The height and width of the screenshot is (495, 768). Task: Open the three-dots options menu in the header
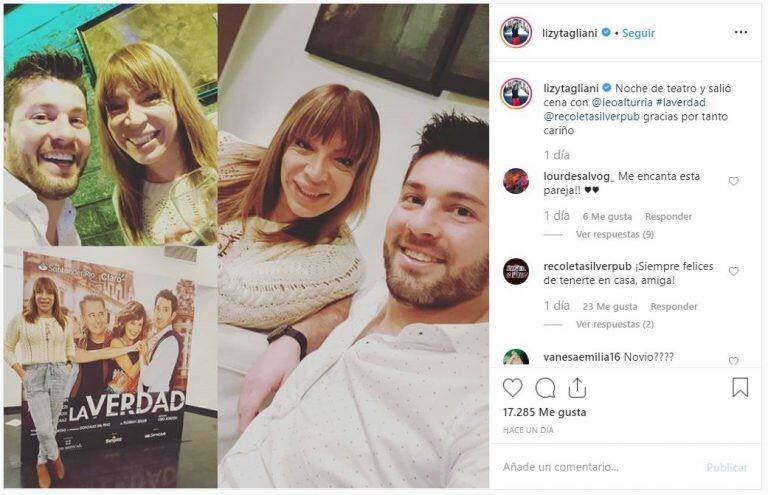[x=741, y=32]
